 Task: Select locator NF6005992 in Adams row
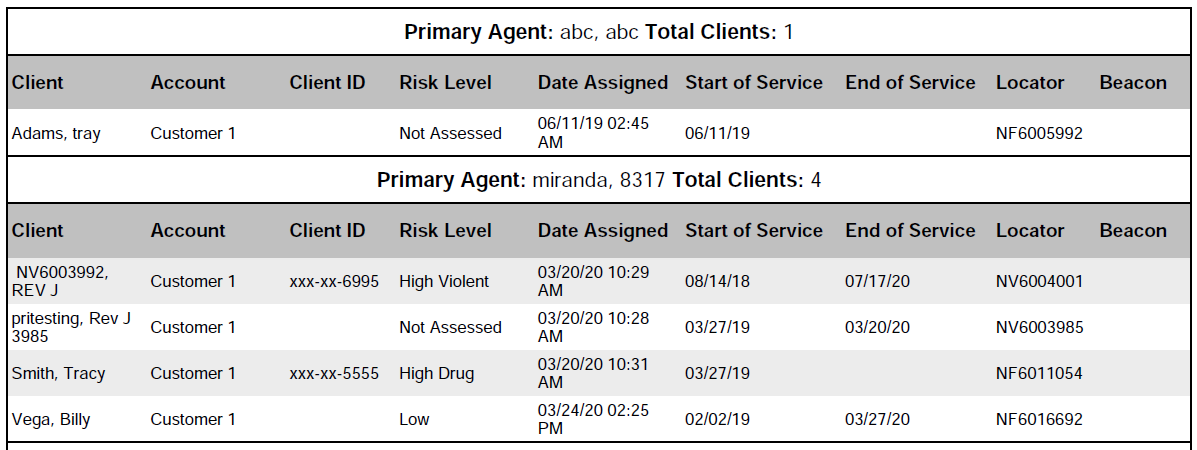1039,133
